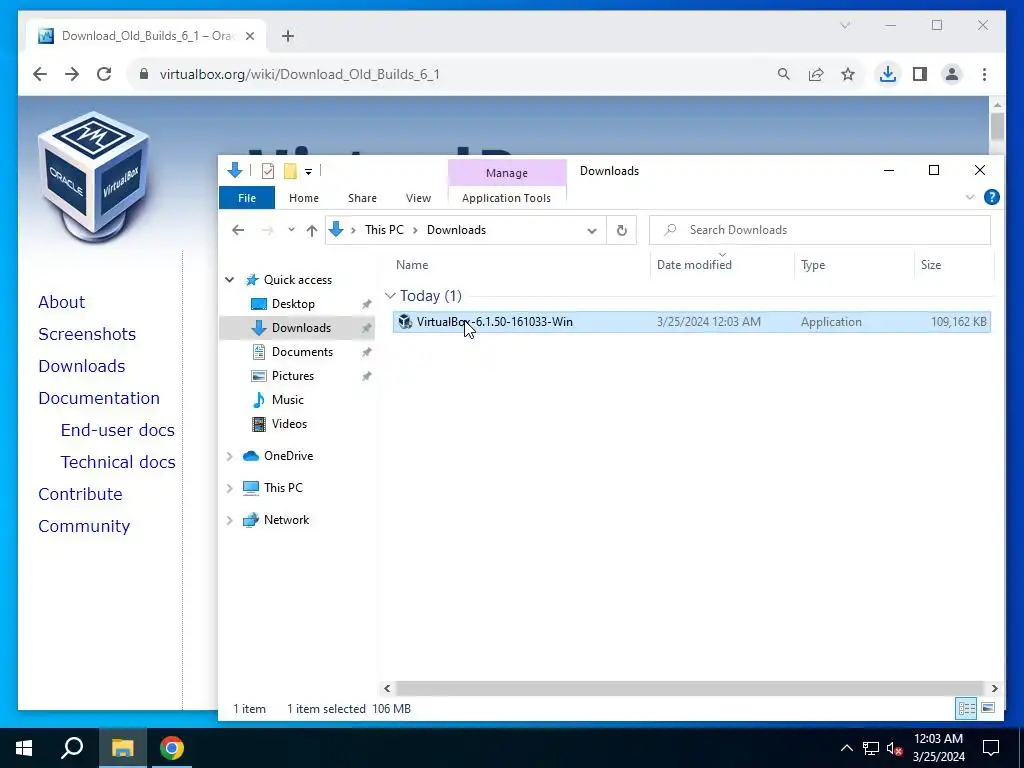Open the Share ribbon tab
The width and height of the screenshot is (1024, 768).
[x=362, y=198]
